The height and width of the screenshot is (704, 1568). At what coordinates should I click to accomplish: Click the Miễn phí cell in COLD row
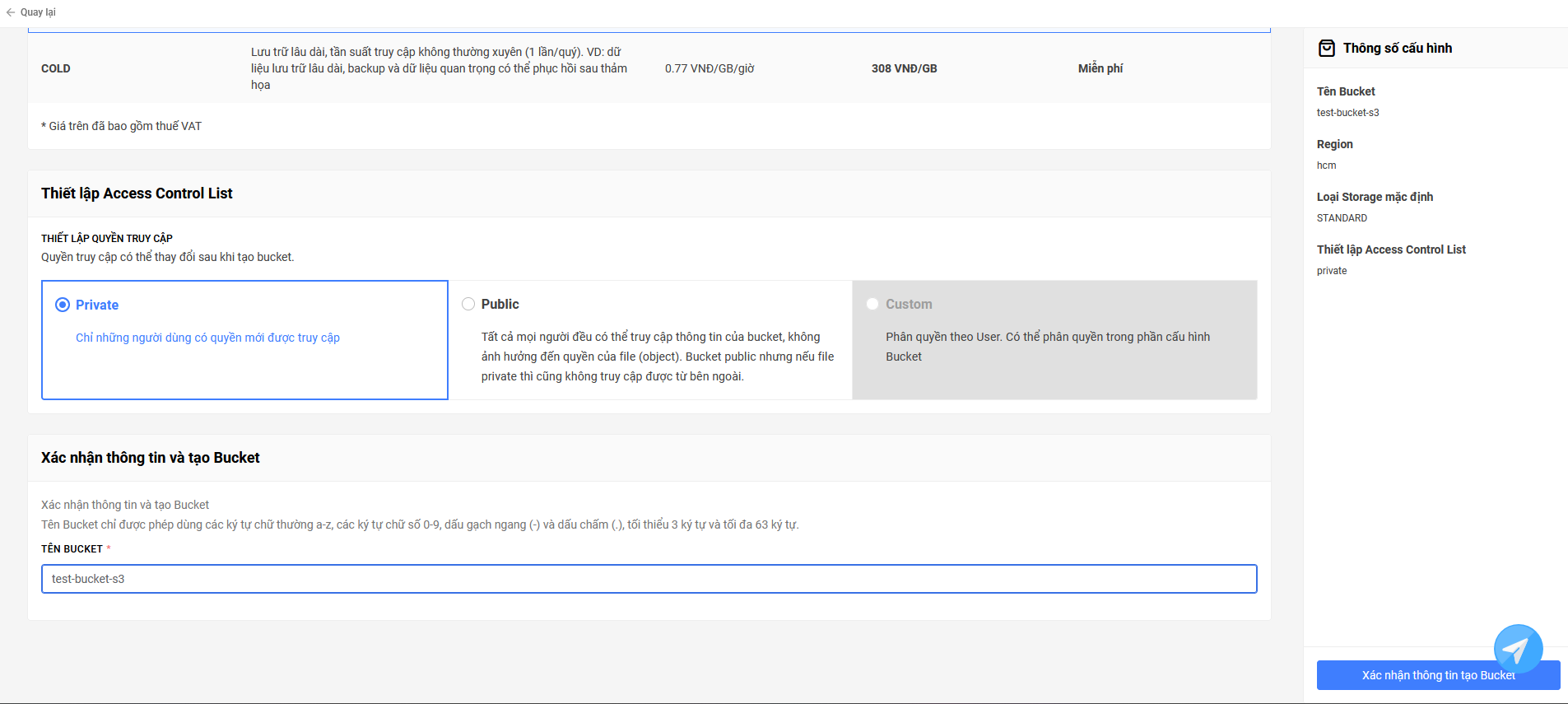pyautogui.click(x=1100, y=68)
